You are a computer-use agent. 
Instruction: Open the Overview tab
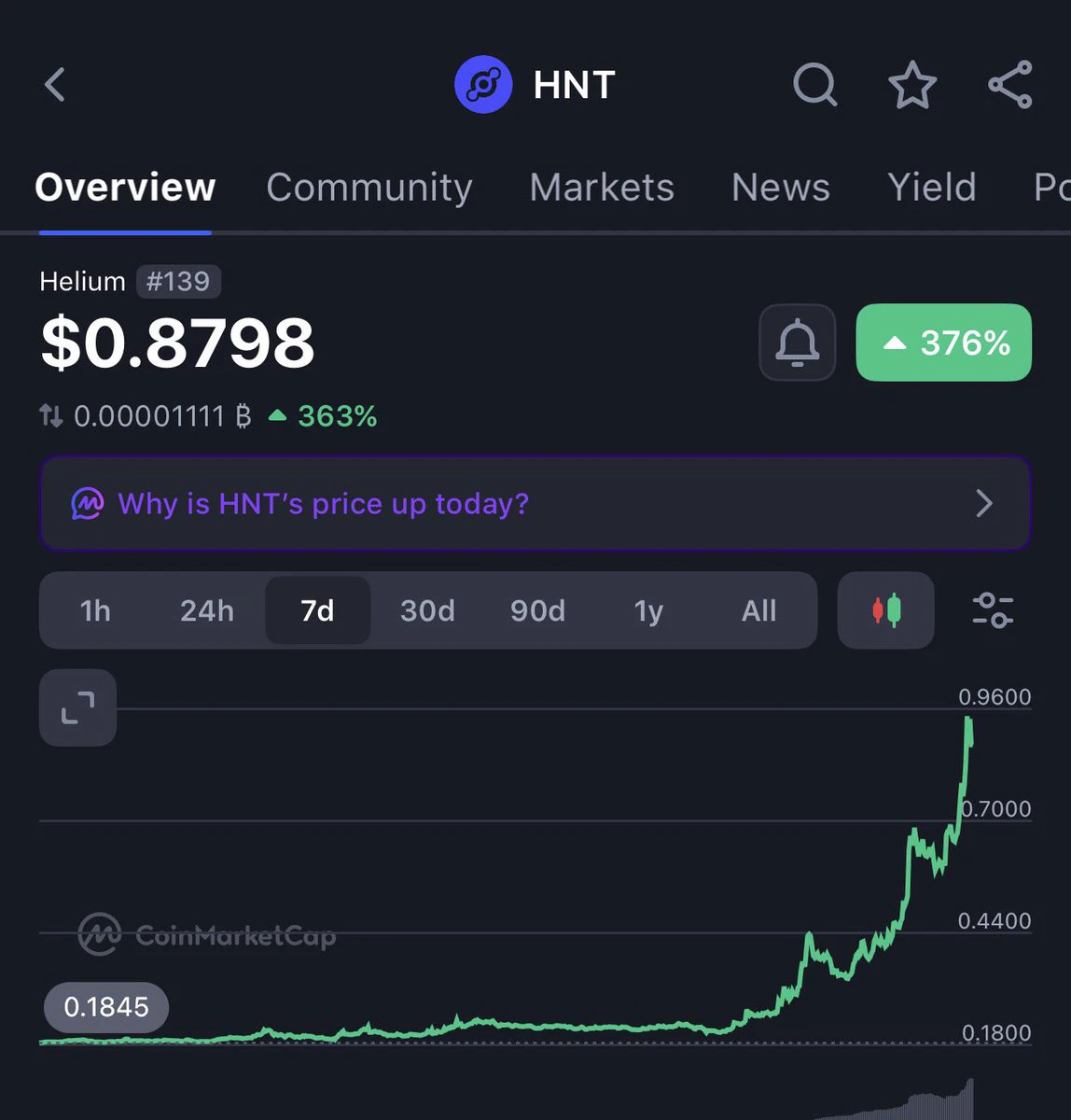point(125,188)
